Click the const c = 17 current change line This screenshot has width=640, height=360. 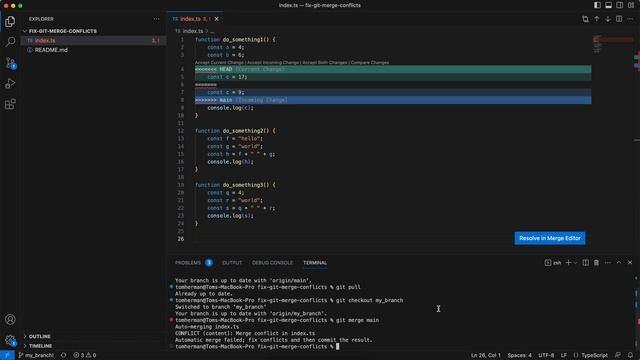[x=393, y=77]
